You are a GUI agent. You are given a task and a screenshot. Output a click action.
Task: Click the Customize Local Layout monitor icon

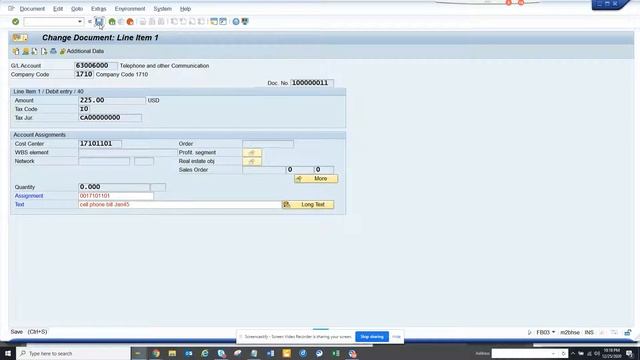click(x=245, y=22)
